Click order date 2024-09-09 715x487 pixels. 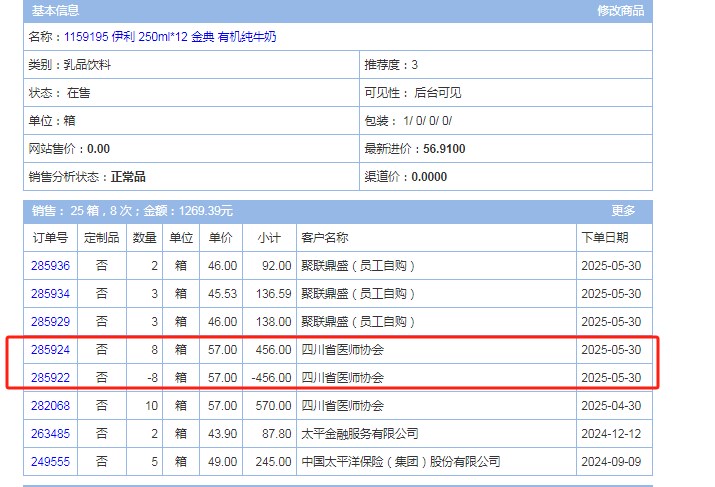tap(611, 462)
